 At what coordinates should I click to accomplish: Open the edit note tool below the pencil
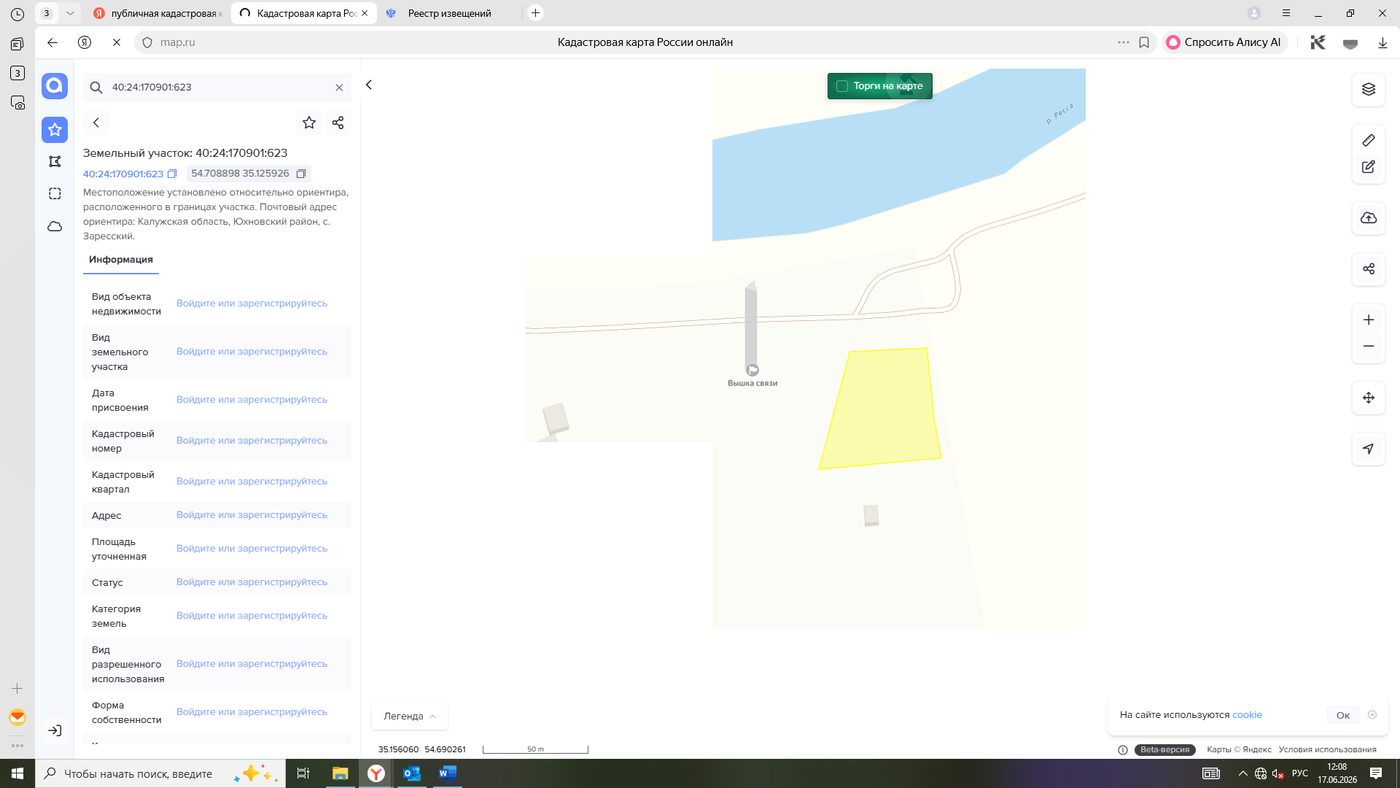(x=1369, y=167)
